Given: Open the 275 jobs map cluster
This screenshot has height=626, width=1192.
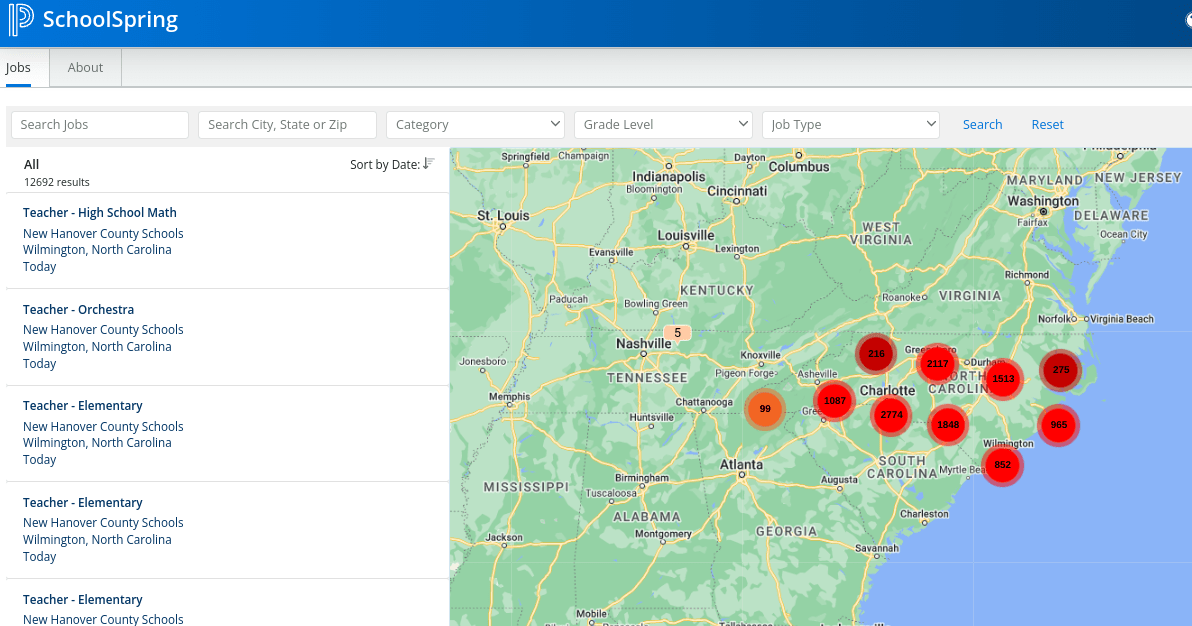Looking at the screenshot, I should pos(1060,370).
